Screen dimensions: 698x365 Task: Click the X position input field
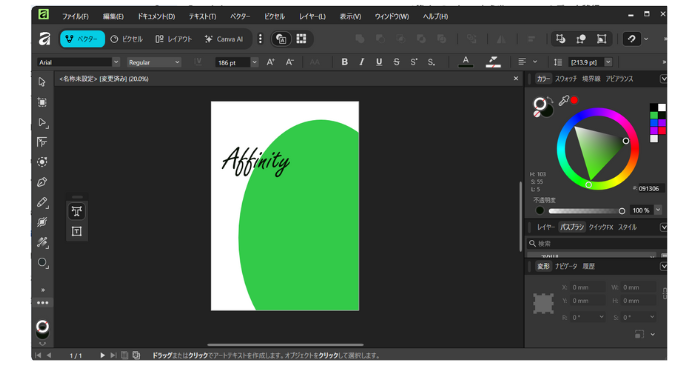588,288
